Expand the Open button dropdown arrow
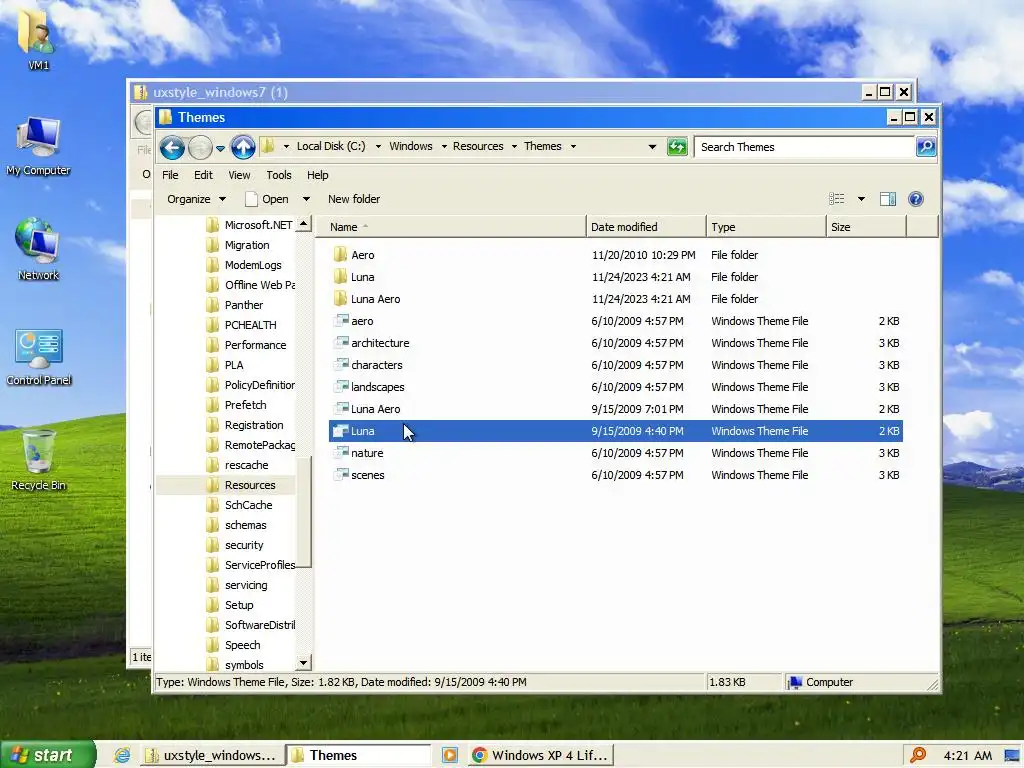Screen dimensions: 1024x768 click(x=306, y=199)
